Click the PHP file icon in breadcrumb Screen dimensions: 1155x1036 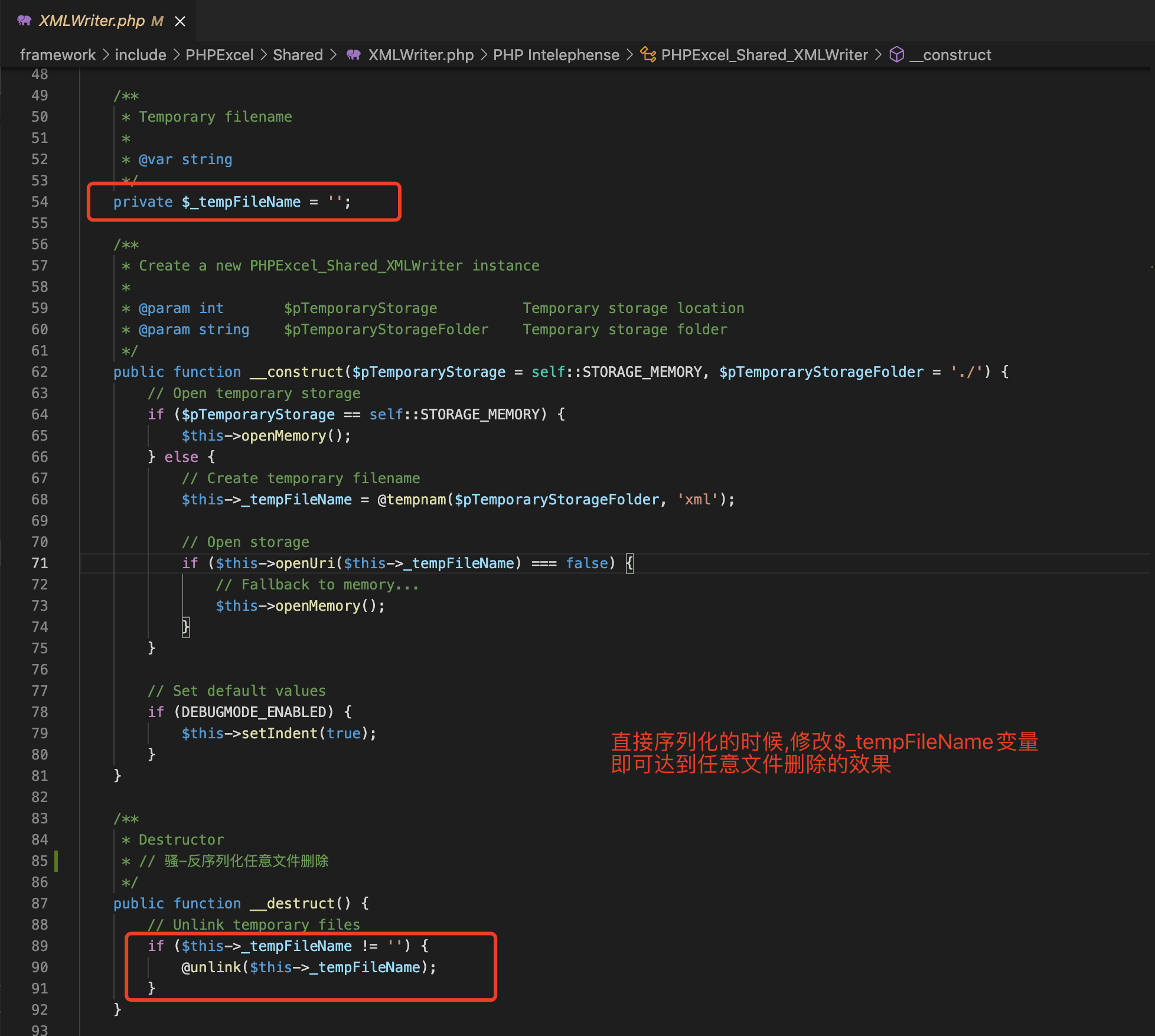(x=354, y=55)
